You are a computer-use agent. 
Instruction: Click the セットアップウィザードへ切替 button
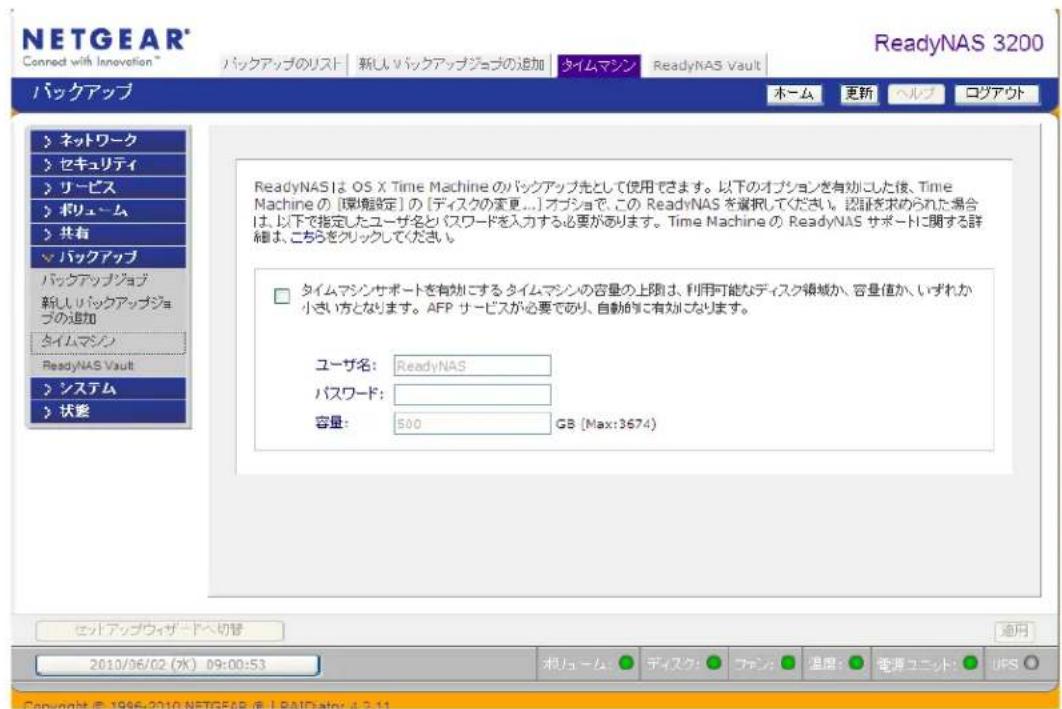click(159, 630)
